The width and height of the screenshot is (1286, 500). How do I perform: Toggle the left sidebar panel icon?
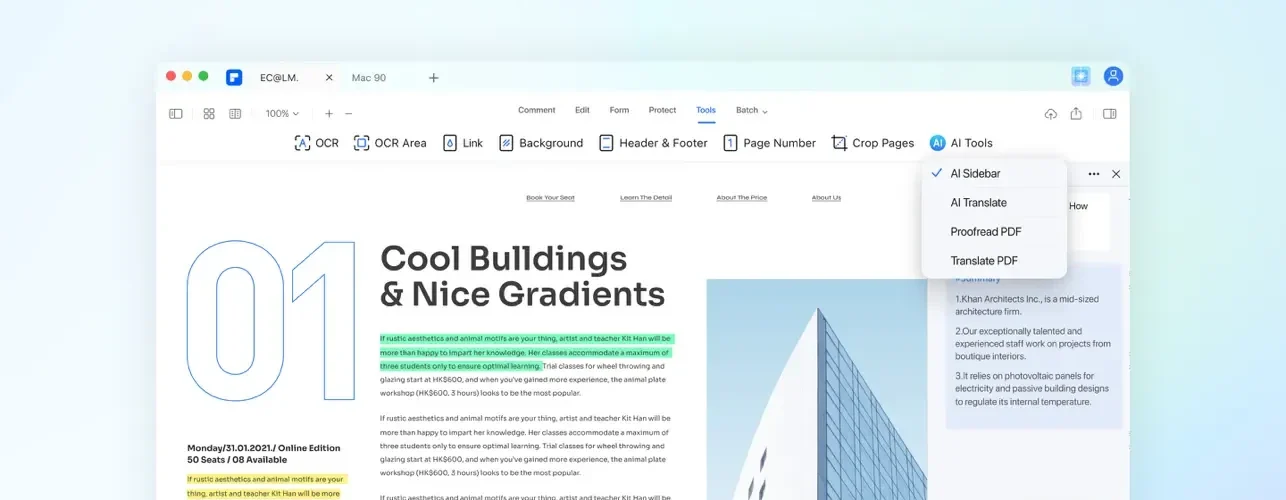pyautogui.click(x=176, y=114)
